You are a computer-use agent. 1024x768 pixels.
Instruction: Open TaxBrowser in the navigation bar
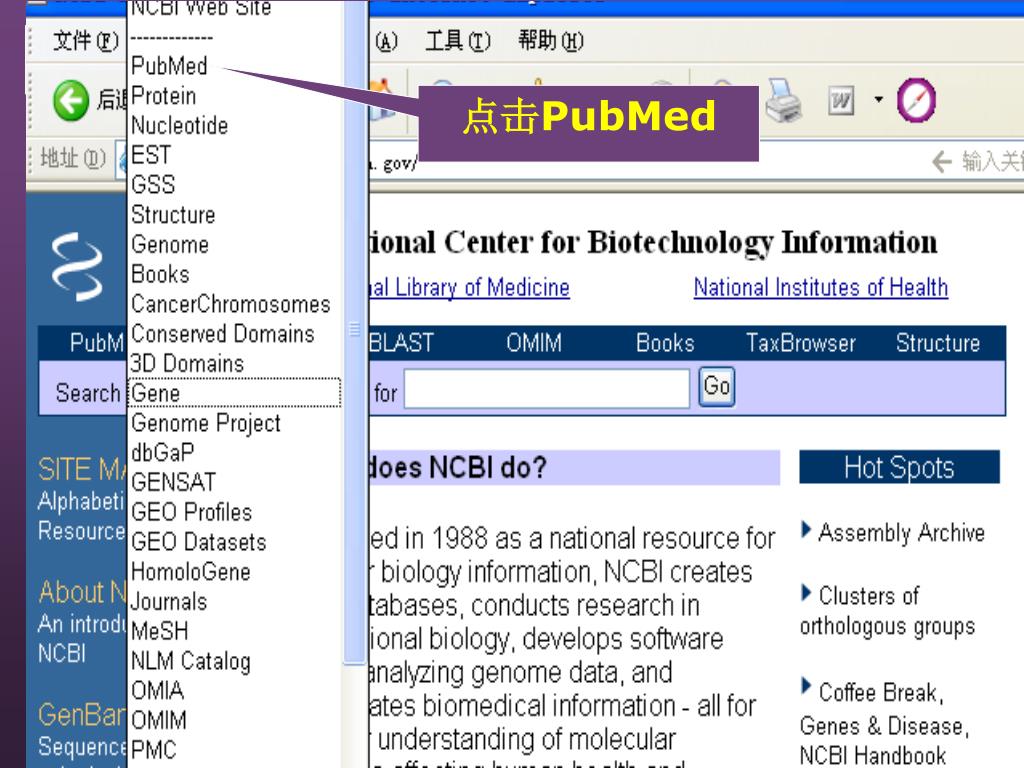coord(801,344)
